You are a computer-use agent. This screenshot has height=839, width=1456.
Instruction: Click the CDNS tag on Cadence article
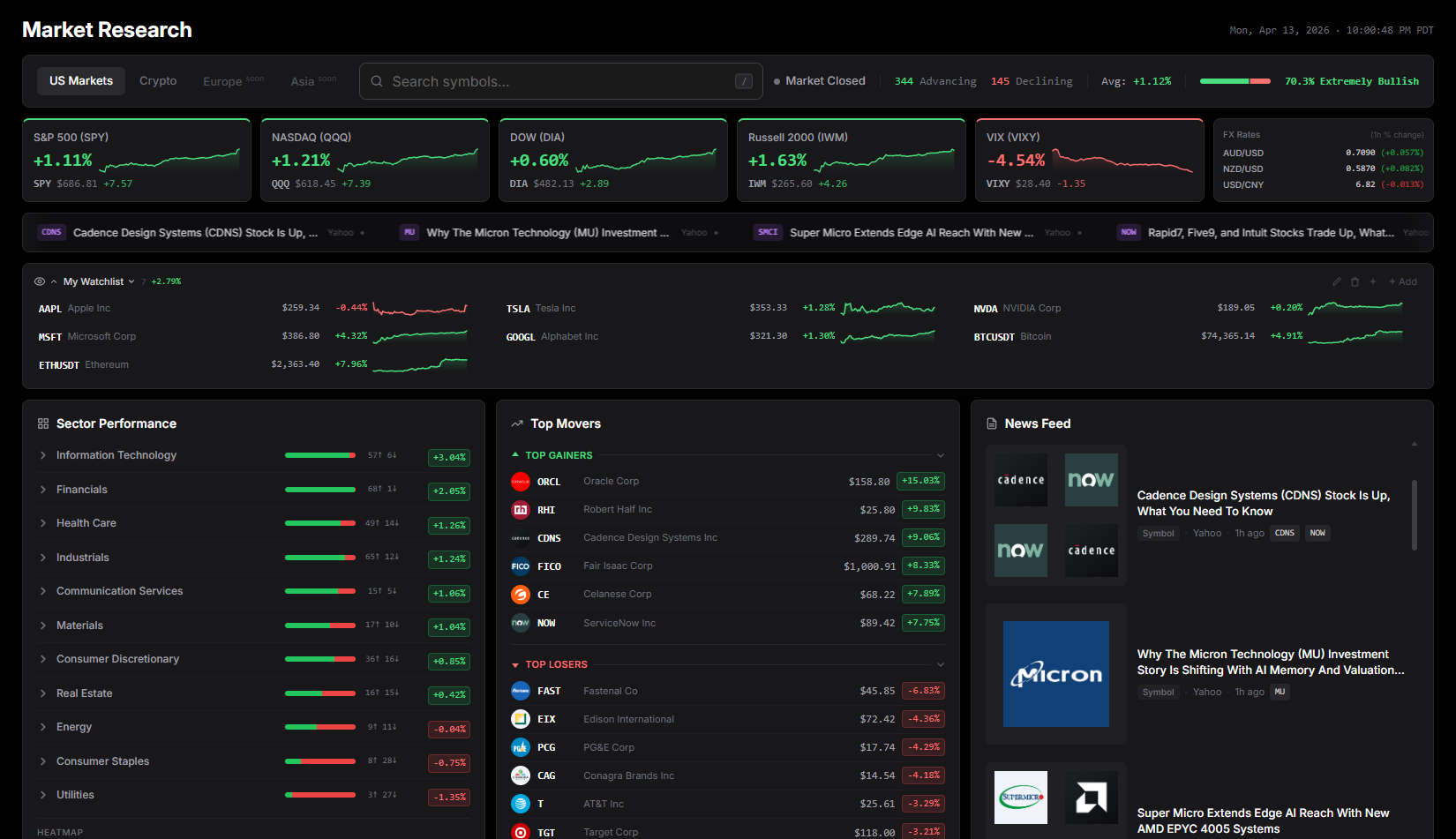pyautogui.click(x=1285, y=533)
